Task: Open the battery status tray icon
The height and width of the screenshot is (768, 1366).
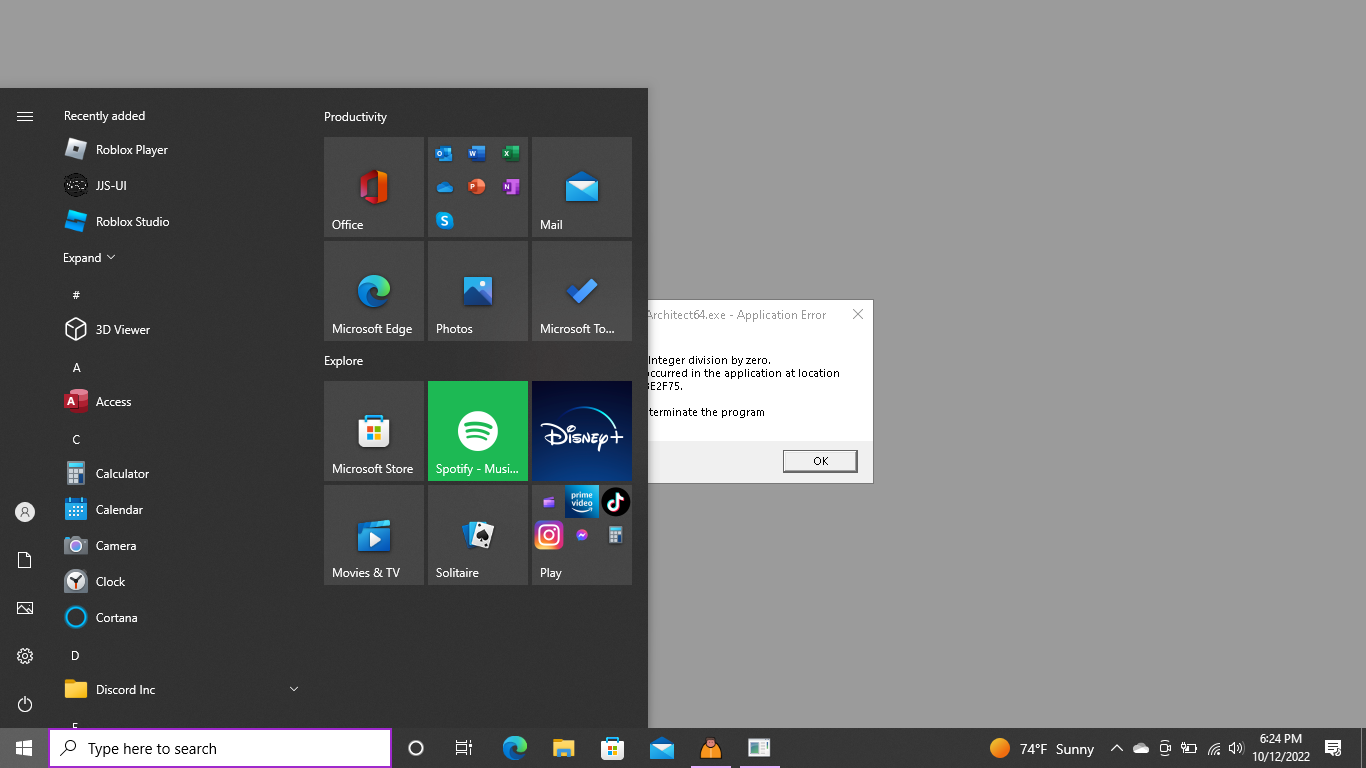Action: click(x=1189, y=748)
